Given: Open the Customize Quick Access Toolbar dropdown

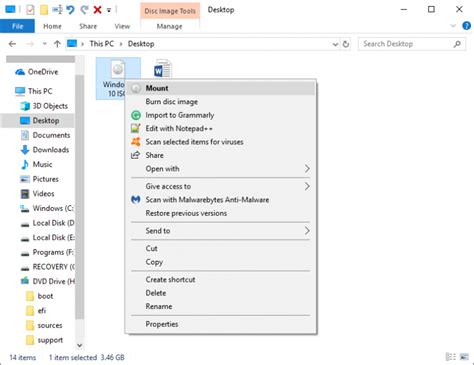Looking at the screenshot, I should click(x=109, y=10).
